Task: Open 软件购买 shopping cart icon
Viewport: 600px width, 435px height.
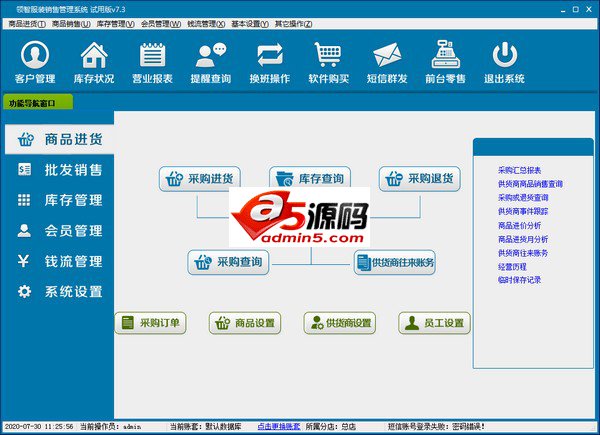Action: (328, 62)
